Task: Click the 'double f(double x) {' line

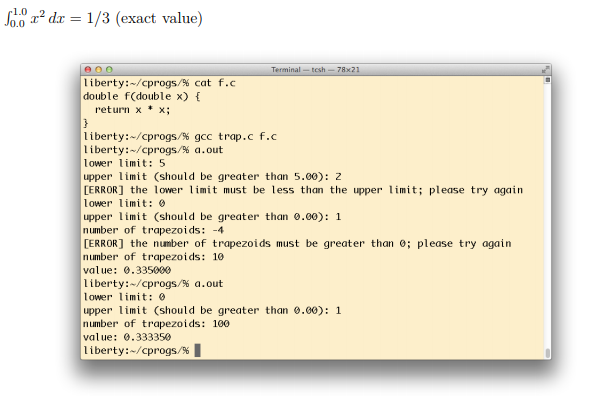Action: [142, 96]
